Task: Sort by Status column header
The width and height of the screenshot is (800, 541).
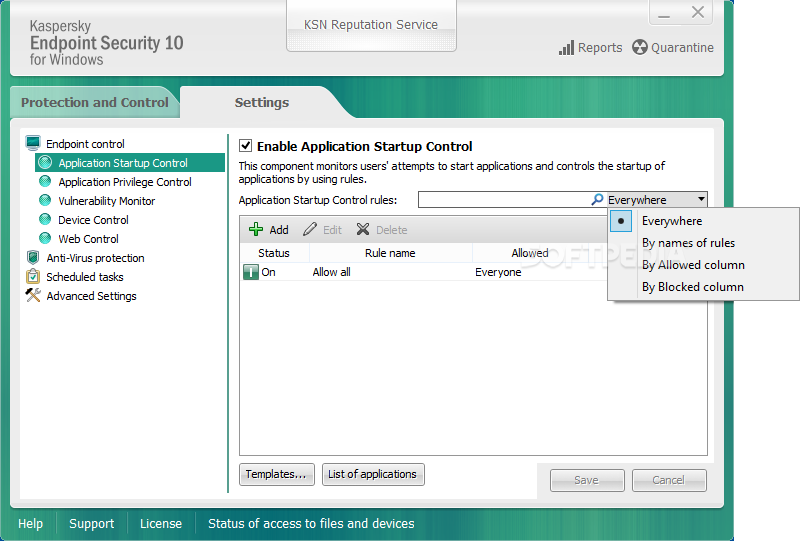Action: pyautogui.click(x=274, y=253)
